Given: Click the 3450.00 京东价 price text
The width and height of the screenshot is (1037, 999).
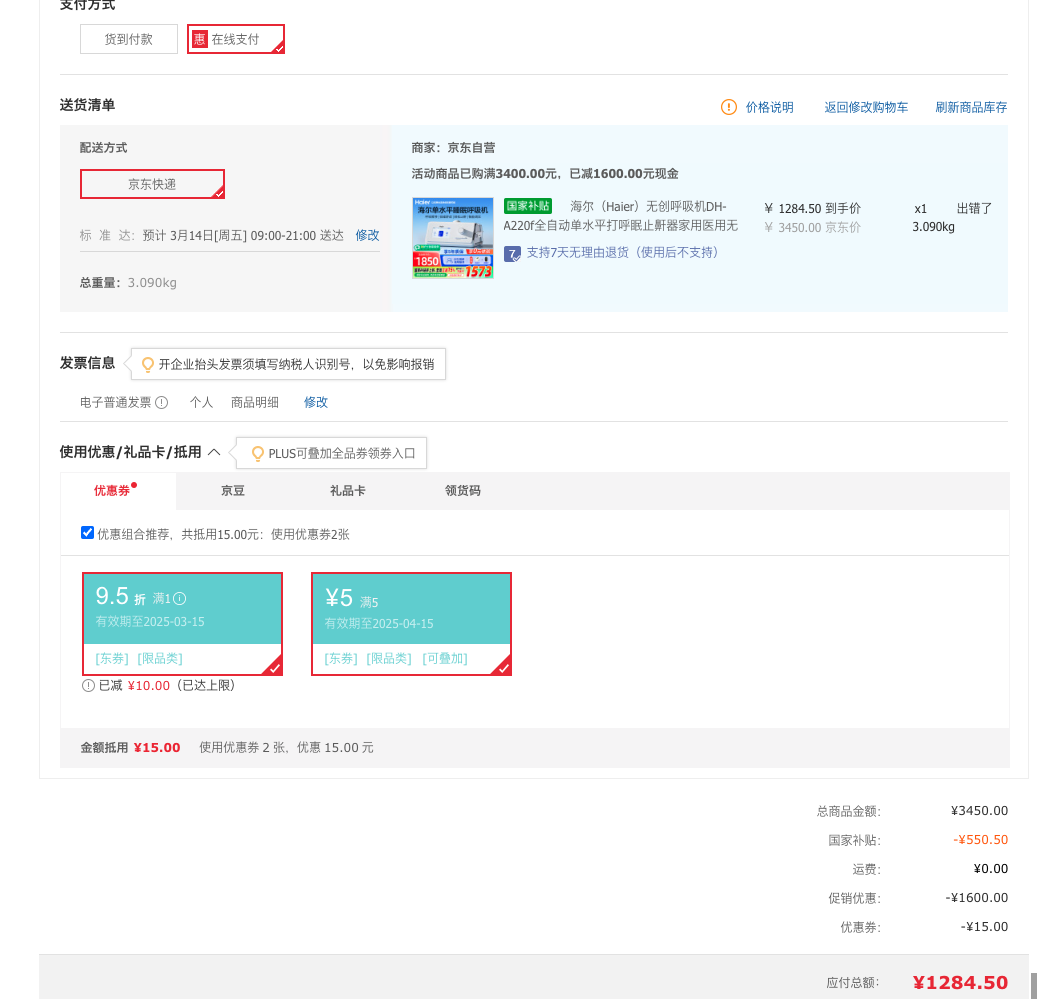Looking at the screenshot, I should pos(813,227).
